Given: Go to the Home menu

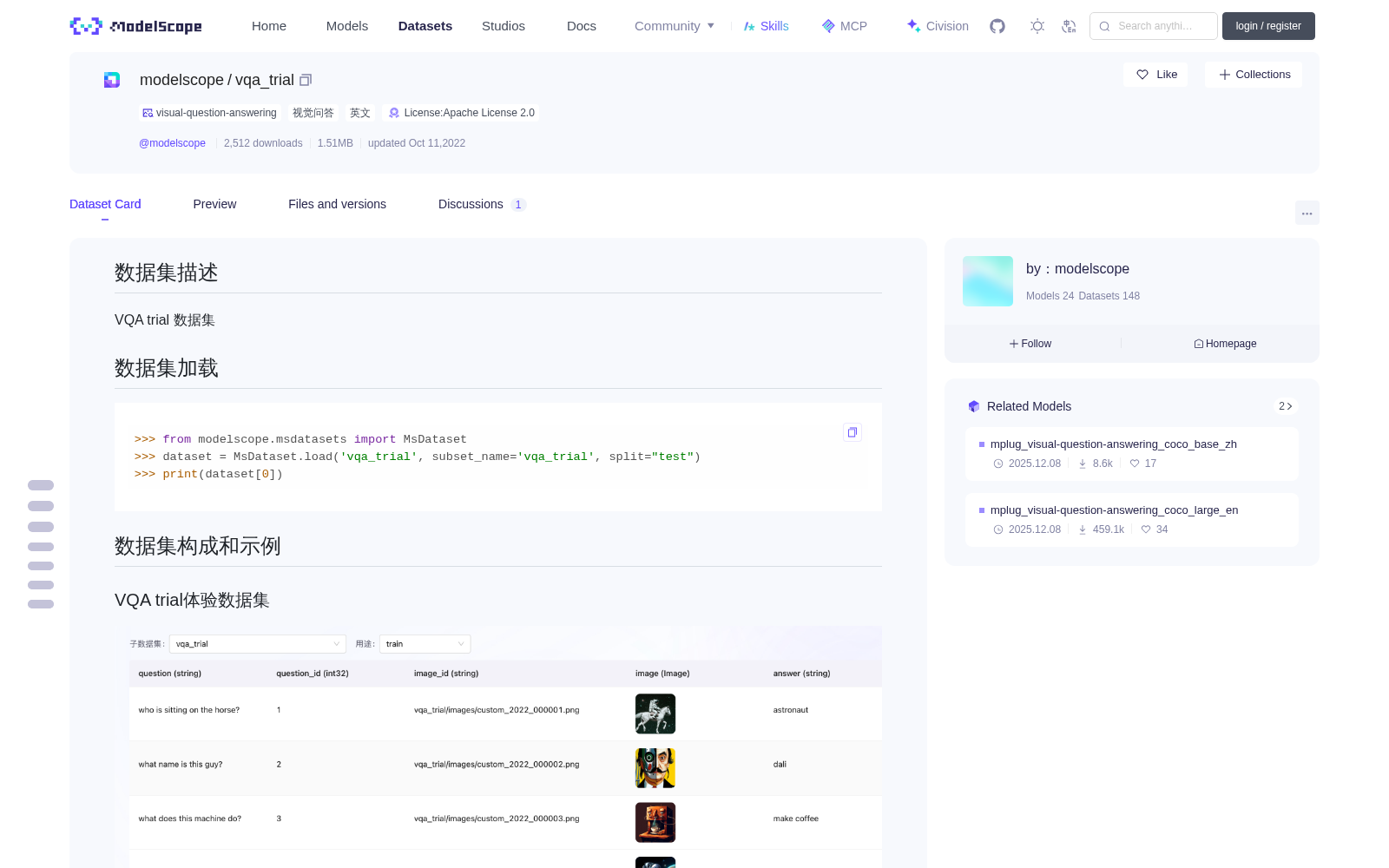Looking at the screenshot, I should click(269, 26).
